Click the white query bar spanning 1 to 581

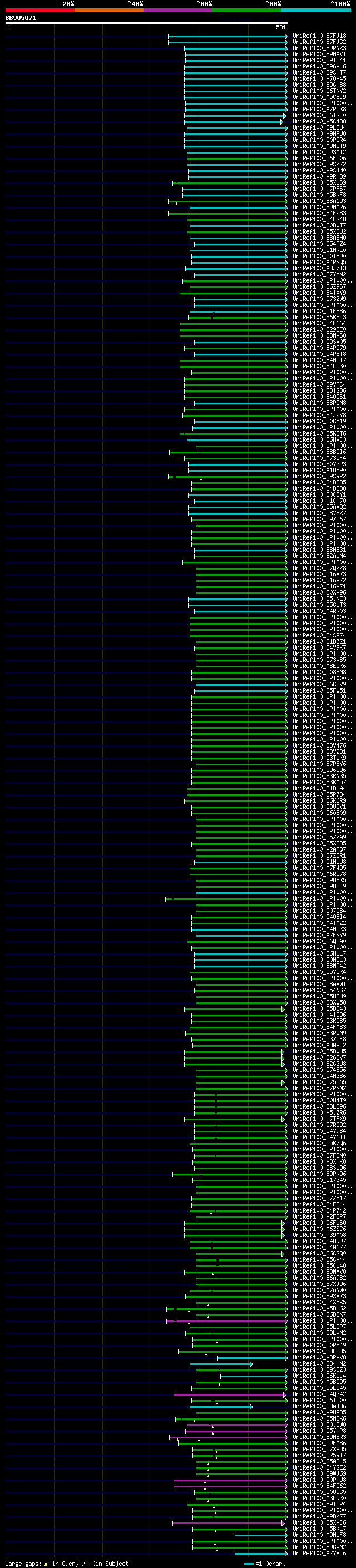[x=147, y=23]
